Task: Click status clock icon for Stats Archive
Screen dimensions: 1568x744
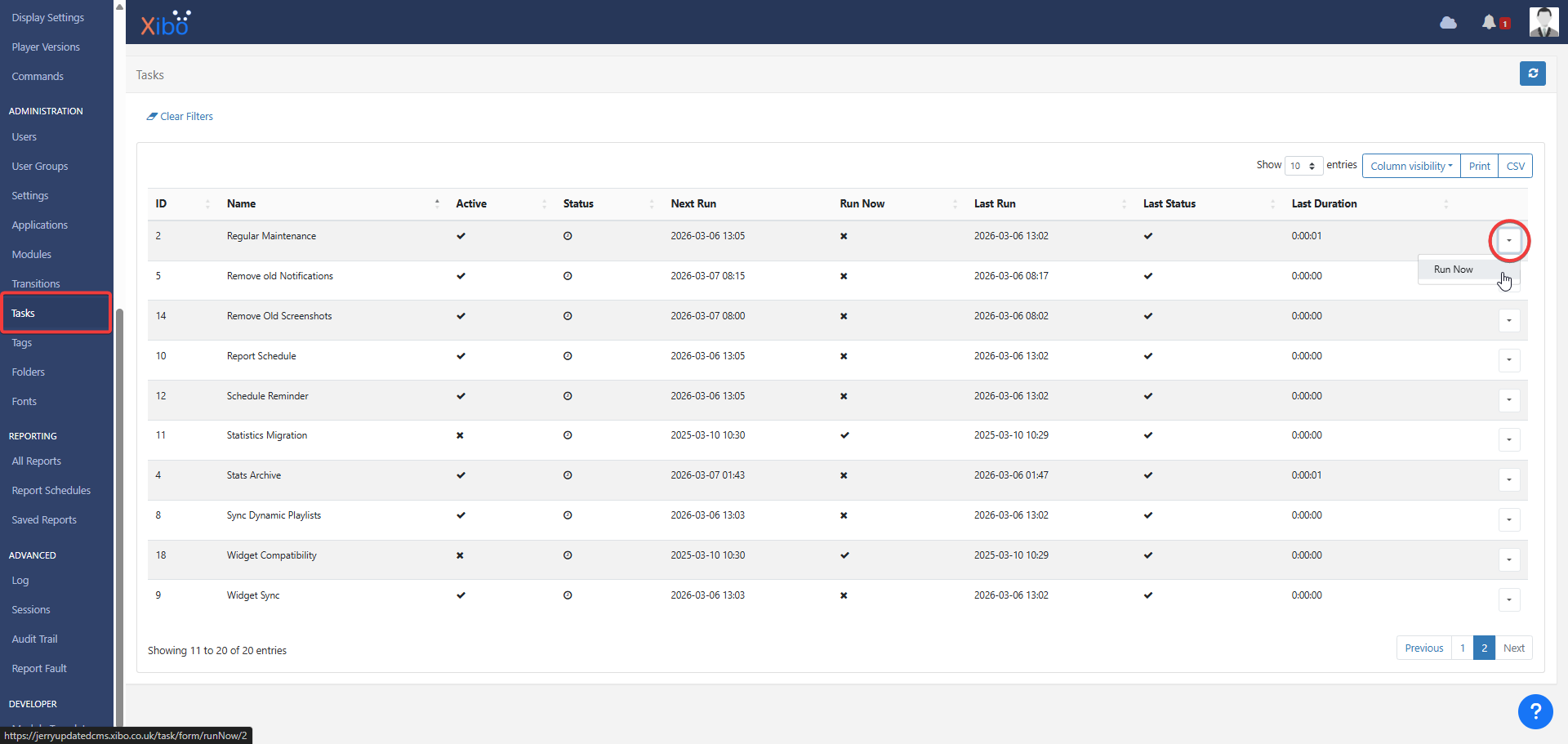Action: coord(568,475)
